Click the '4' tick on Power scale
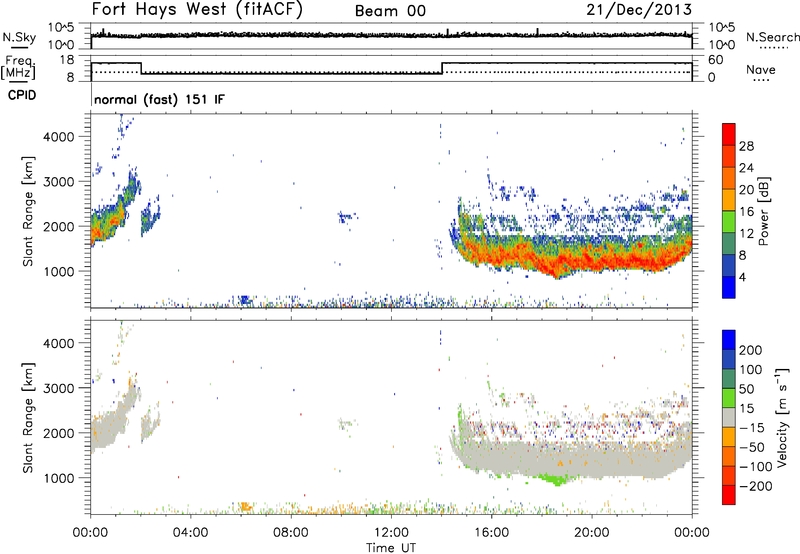 click(x=742, y=277)
